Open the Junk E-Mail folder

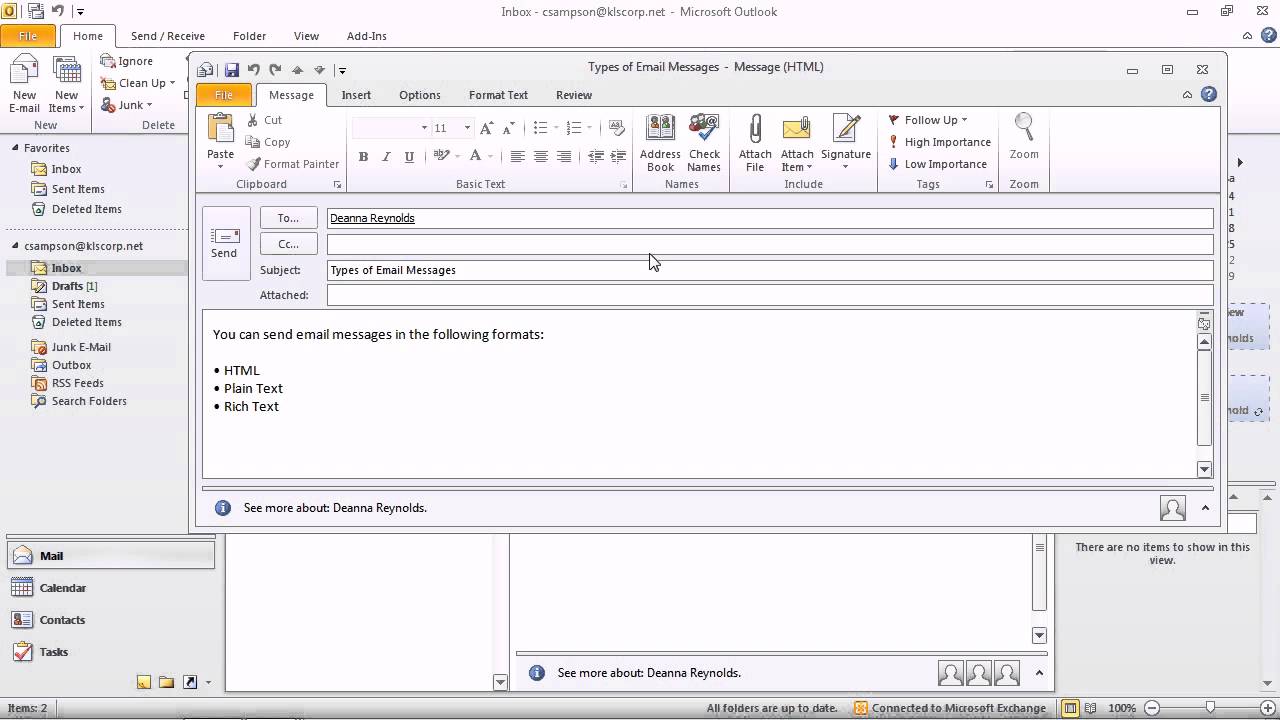81,347
